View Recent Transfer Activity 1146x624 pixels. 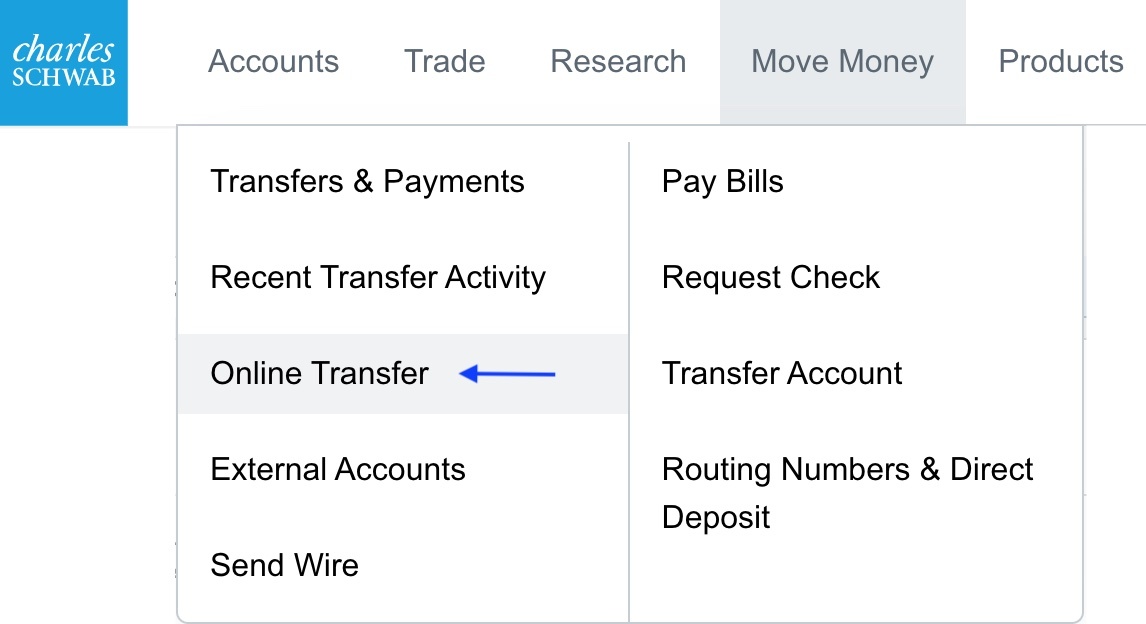pos(378,278)
